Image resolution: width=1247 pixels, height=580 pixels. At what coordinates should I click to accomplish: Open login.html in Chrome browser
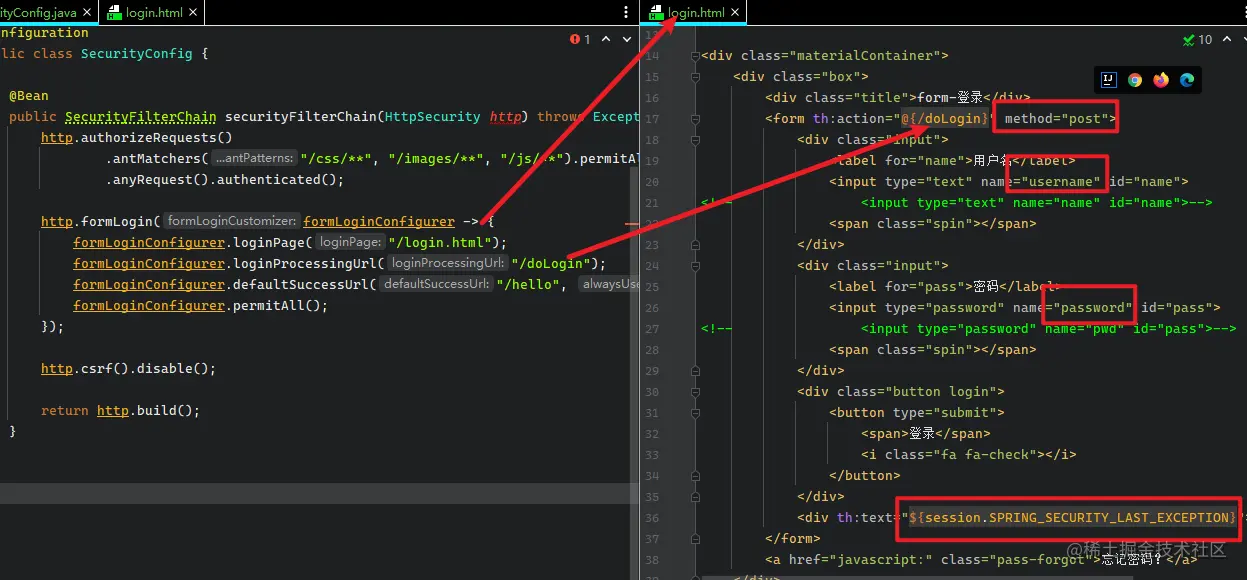1135,80
